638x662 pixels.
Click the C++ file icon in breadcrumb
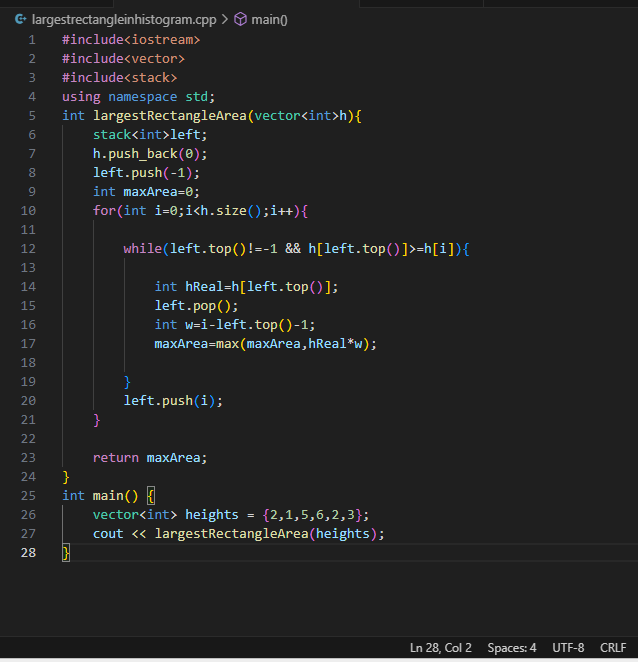20,19
